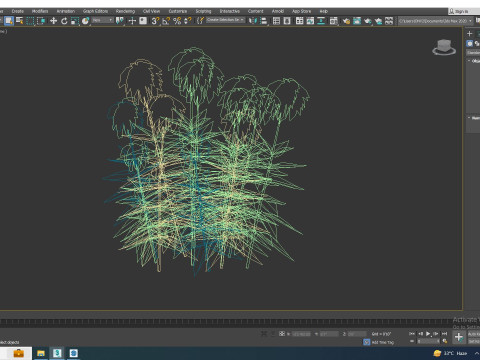Click the time slider track bar

(226, 321)
